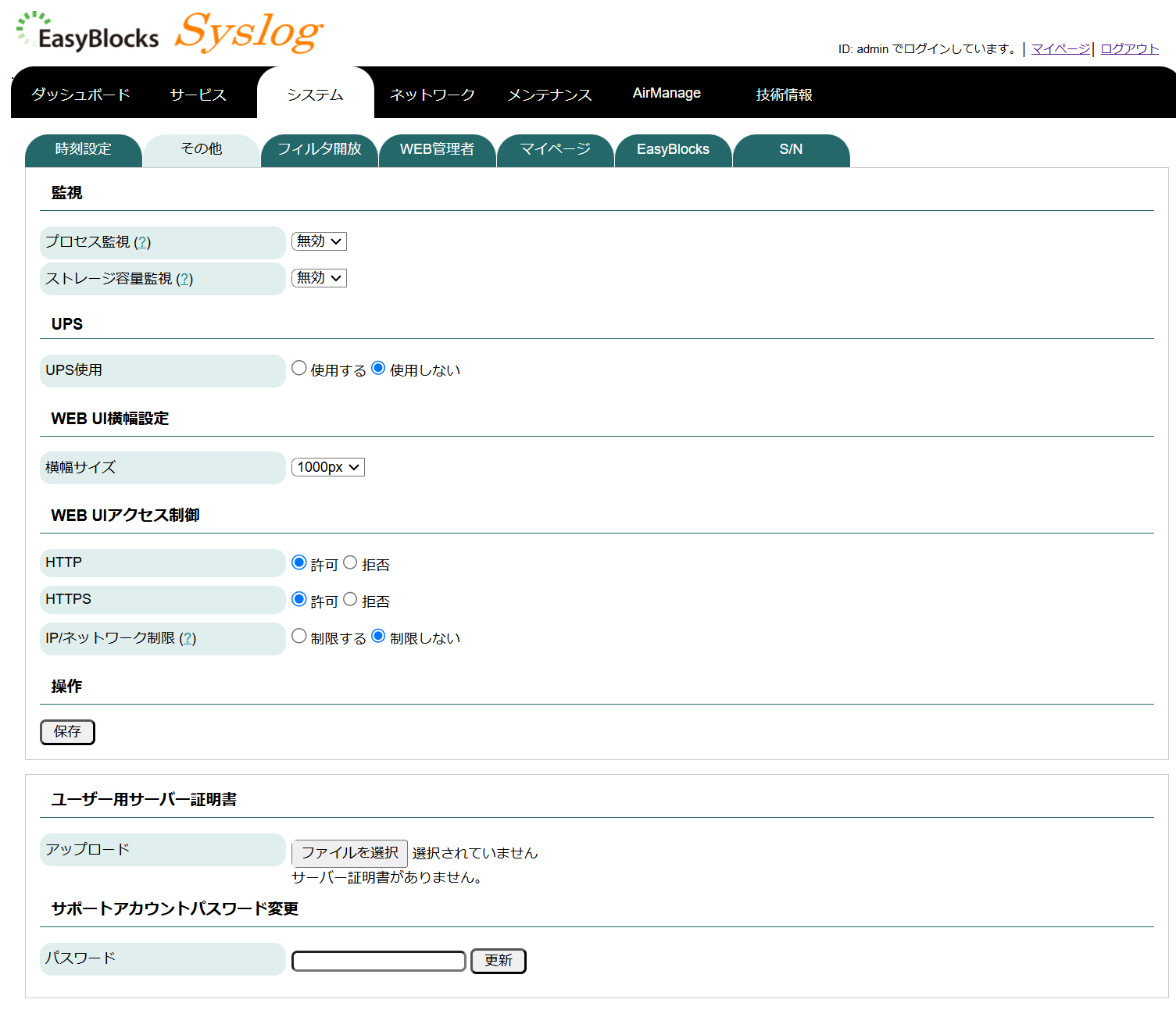Select HTTP 拒否 radio button
The height and width of the screenshot is (1010, 1176).
point(350,562)
